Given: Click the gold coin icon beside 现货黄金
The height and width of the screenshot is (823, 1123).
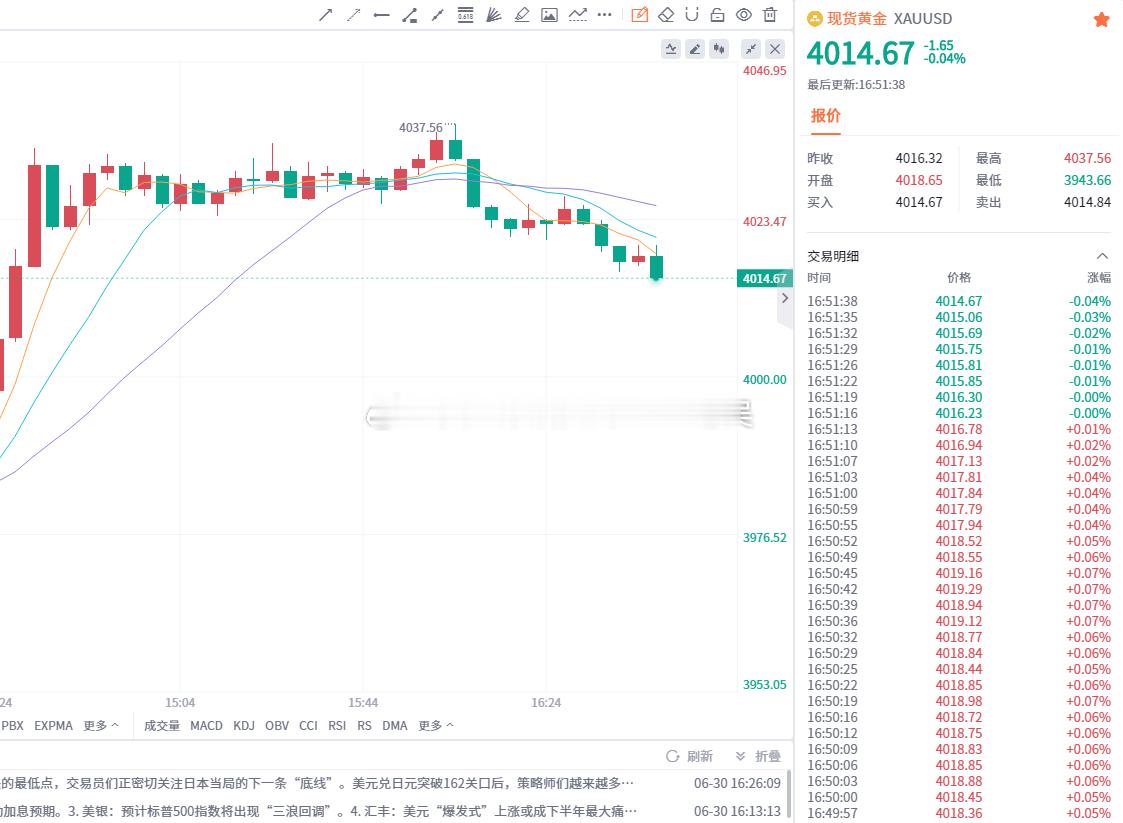Looking at the screenshot, I should [814, 19].
